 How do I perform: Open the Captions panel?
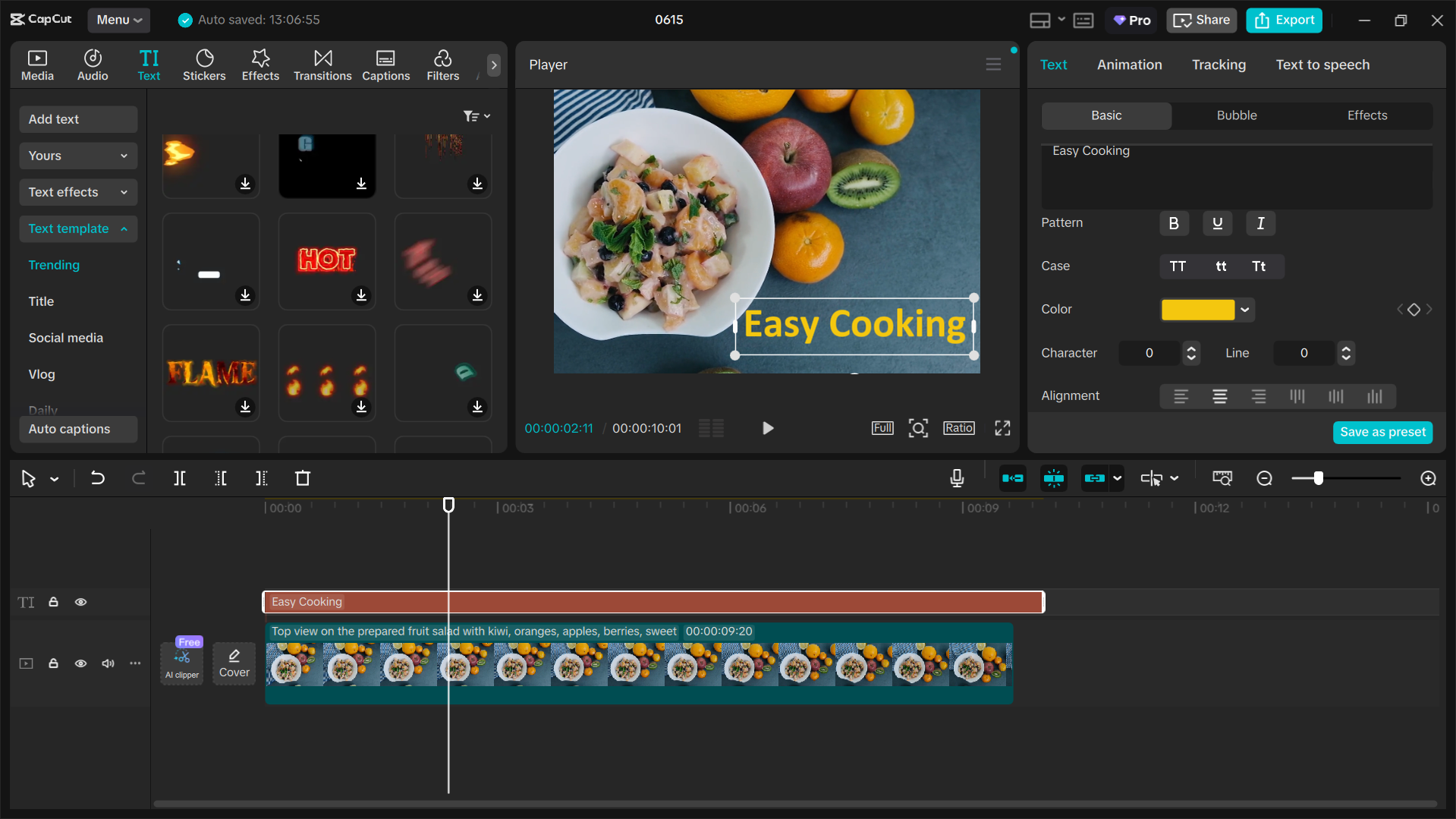[385, 65]
